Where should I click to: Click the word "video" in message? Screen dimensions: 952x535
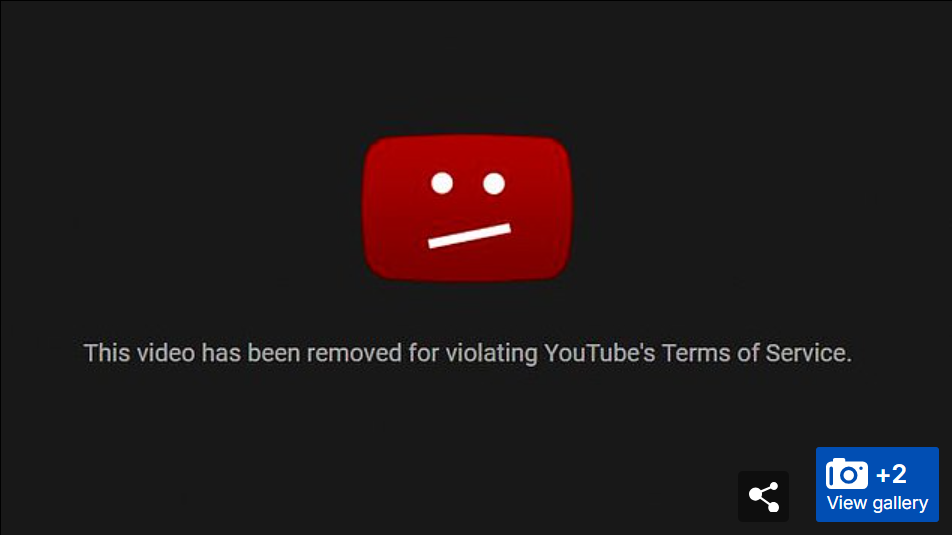coord(165,353)
